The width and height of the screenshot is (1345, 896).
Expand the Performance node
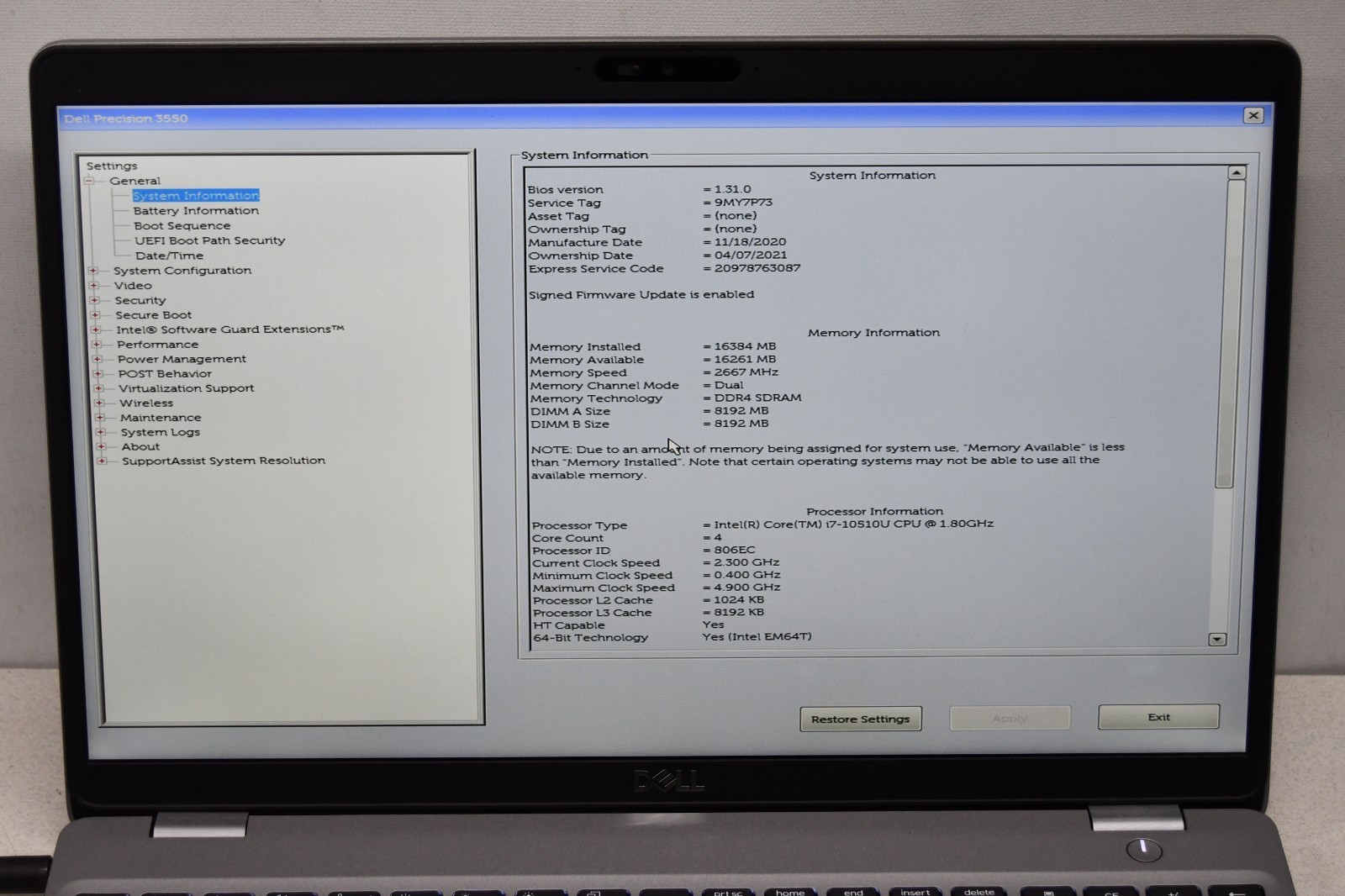tap(97, 345)
